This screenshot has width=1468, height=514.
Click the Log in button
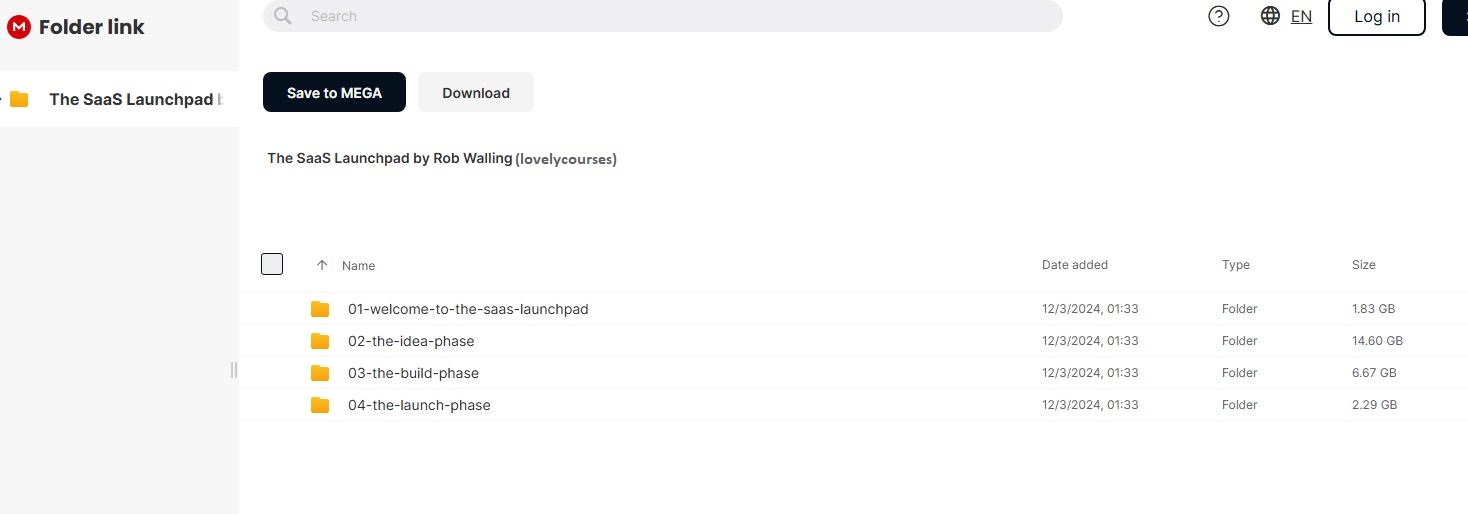(1376, 16)
